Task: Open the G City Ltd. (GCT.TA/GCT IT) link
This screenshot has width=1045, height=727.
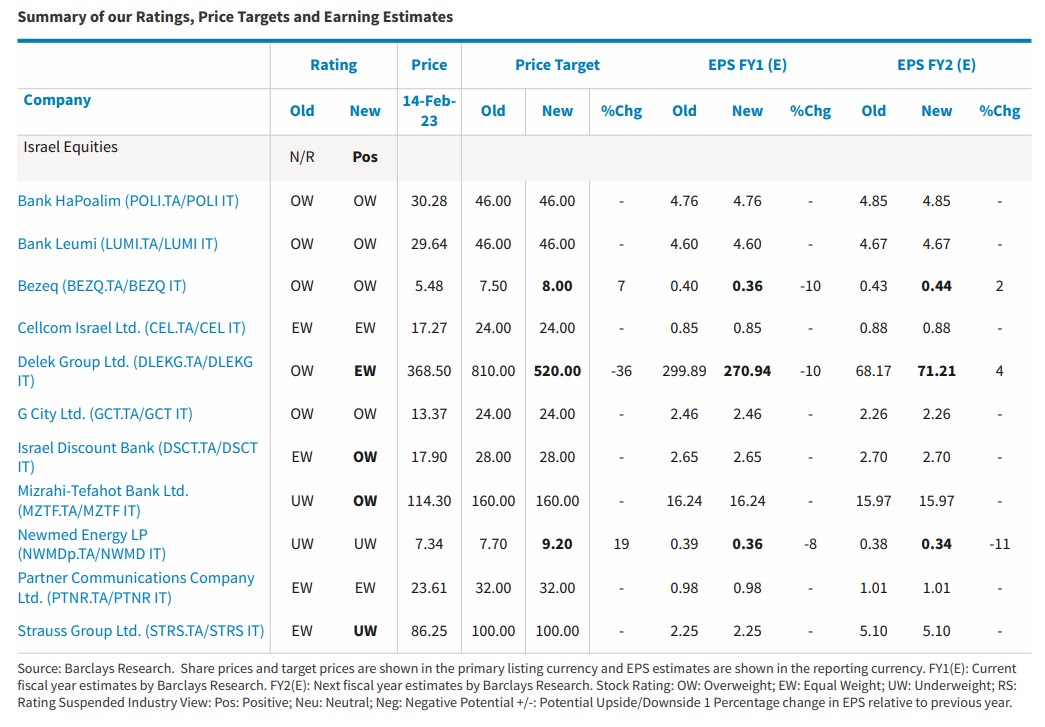Action: [x=105, y=414]
